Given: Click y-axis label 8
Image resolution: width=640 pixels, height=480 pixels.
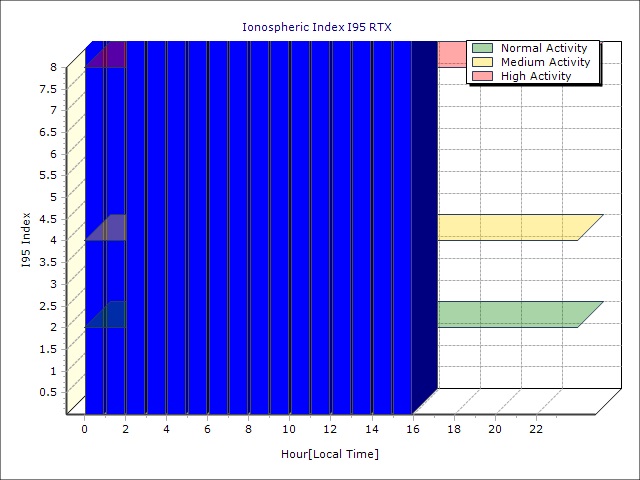Looking at the screenshot, I should [x=54, y=67].
